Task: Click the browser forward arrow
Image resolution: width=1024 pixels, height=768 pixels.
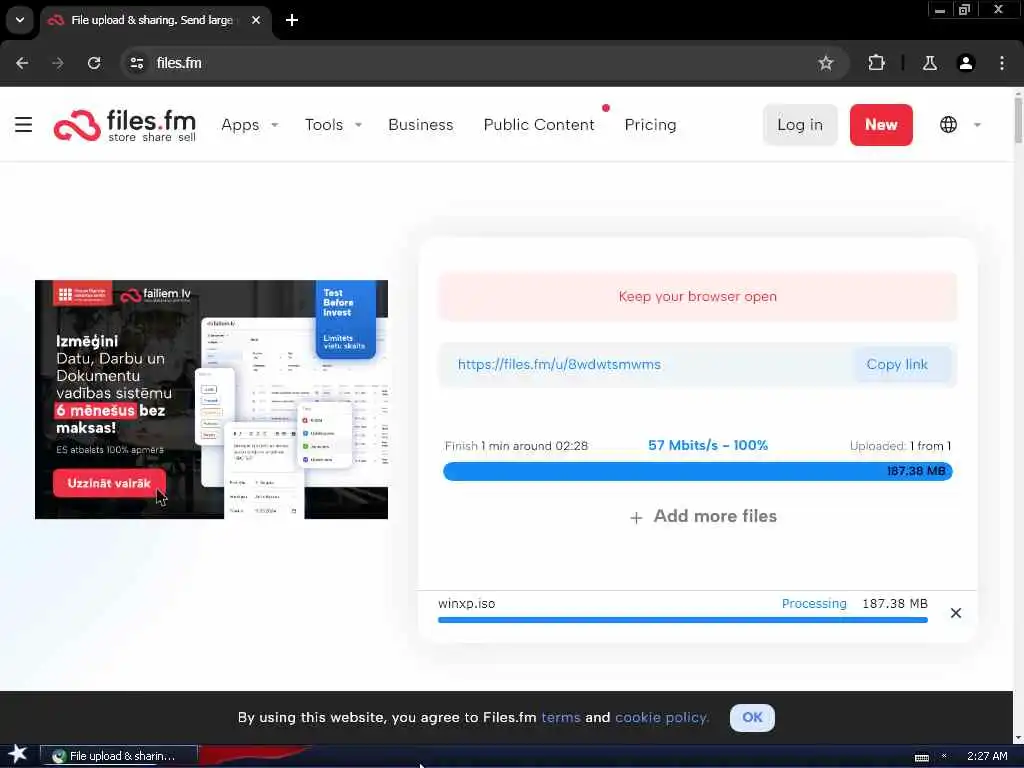Action: point(58,63)
